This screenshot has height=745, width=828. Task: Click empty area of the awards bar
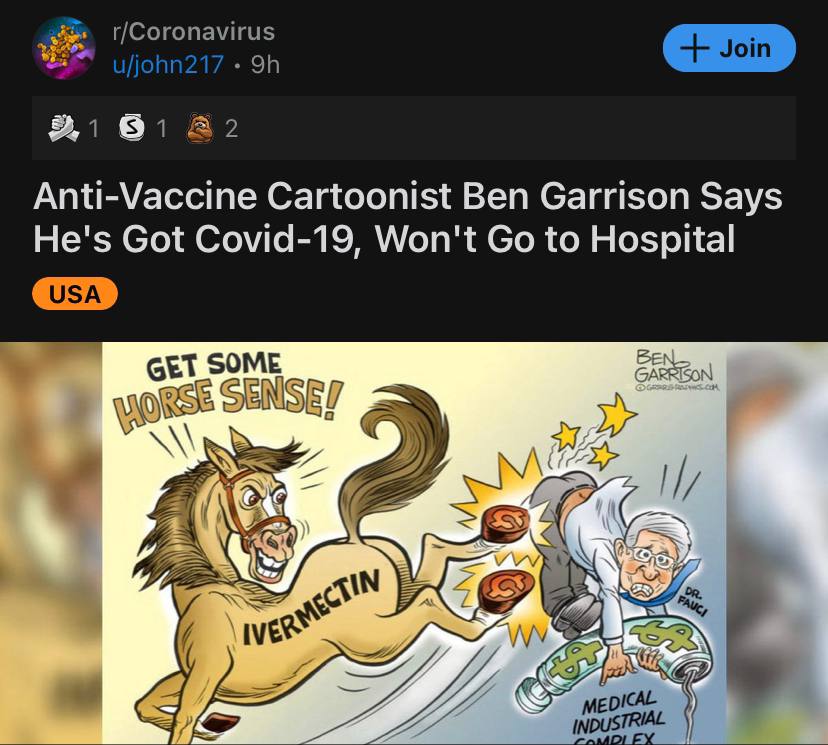pos(518,128)
